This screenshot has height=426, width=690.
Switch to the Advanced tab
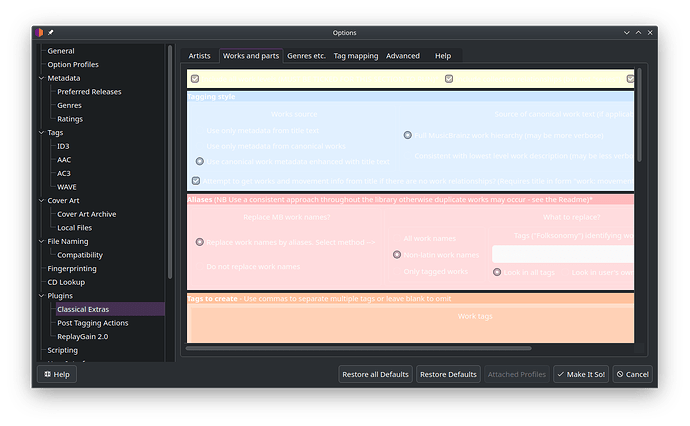(403, 56)
